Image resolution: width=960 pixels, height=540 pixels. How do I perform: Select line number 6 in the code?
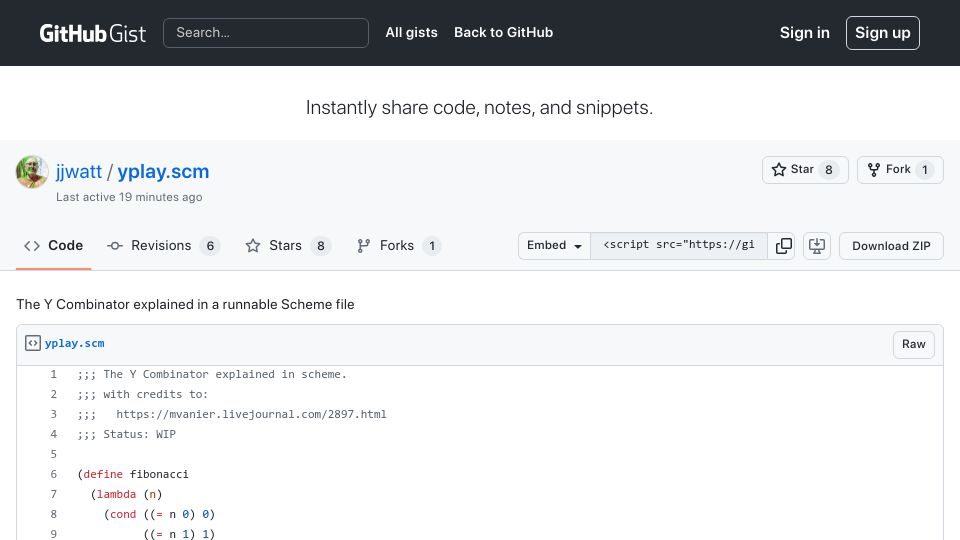53,474
